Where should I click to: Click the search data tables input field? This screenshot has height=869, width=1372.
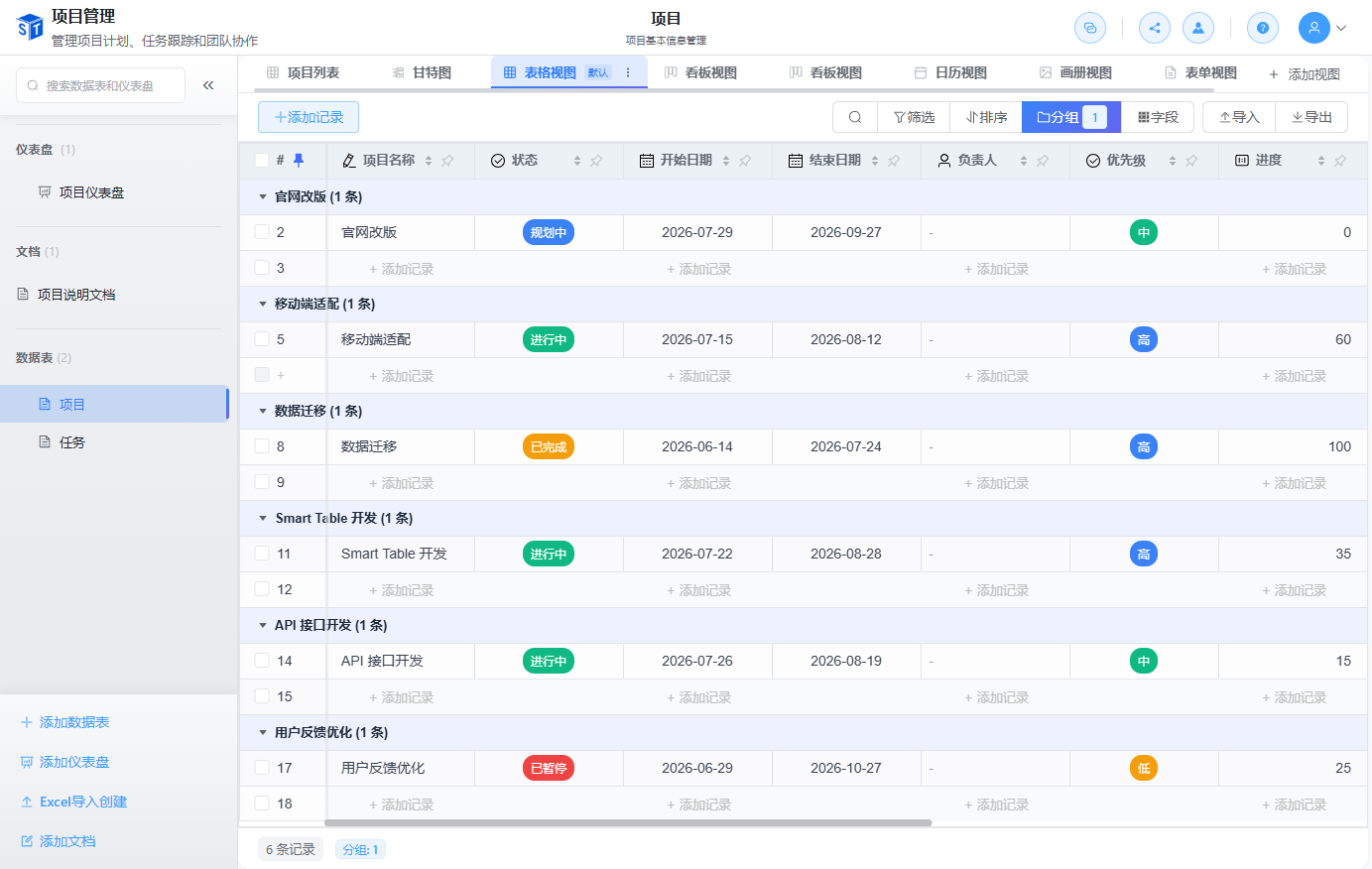pyautogui.click(x=100, y=85)
